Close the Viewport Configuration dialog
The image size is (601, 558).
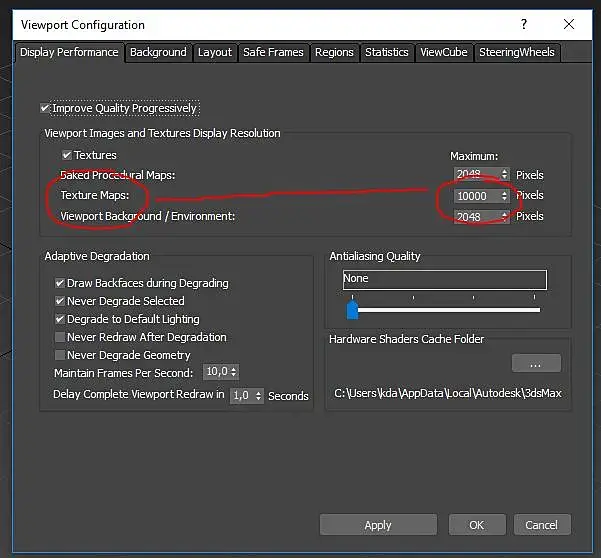569,24
